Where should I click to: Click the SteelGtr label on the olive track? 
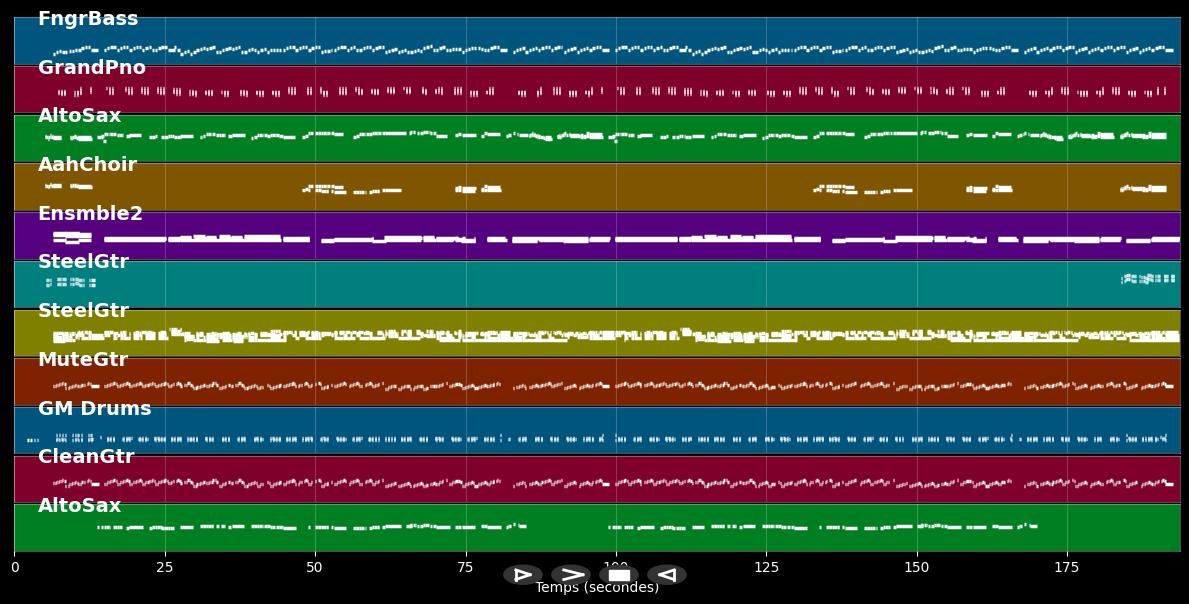click(83, 311)
